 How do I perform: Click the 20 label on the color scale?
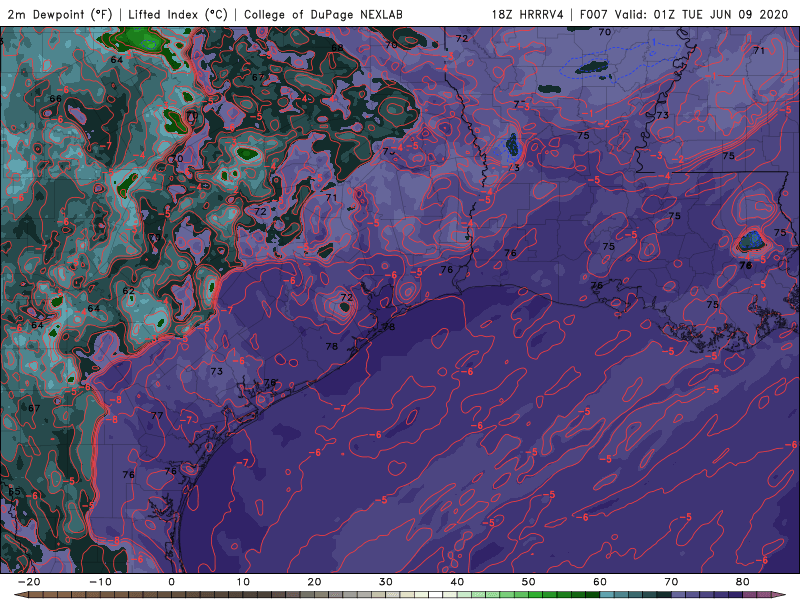click(x=314, y=582)
